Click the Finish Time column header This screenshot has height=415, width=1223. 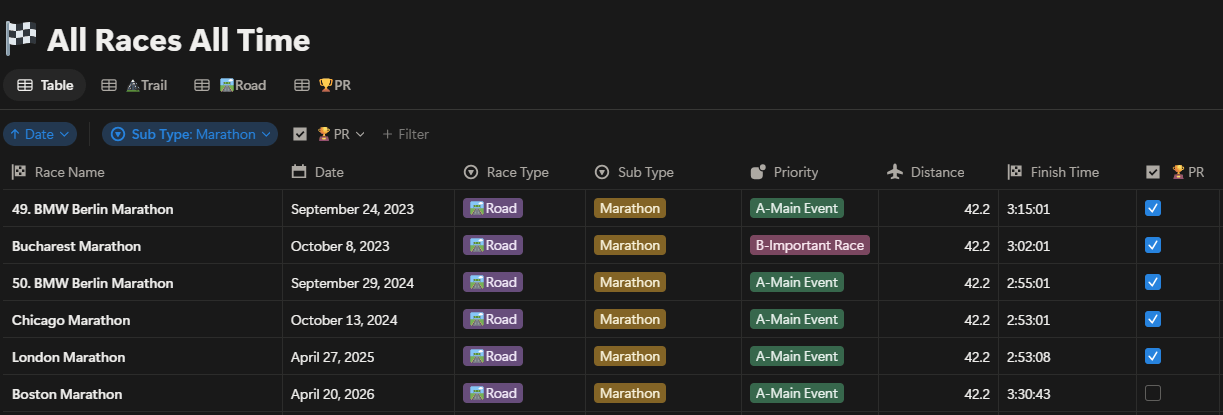tap(1068, 172)
